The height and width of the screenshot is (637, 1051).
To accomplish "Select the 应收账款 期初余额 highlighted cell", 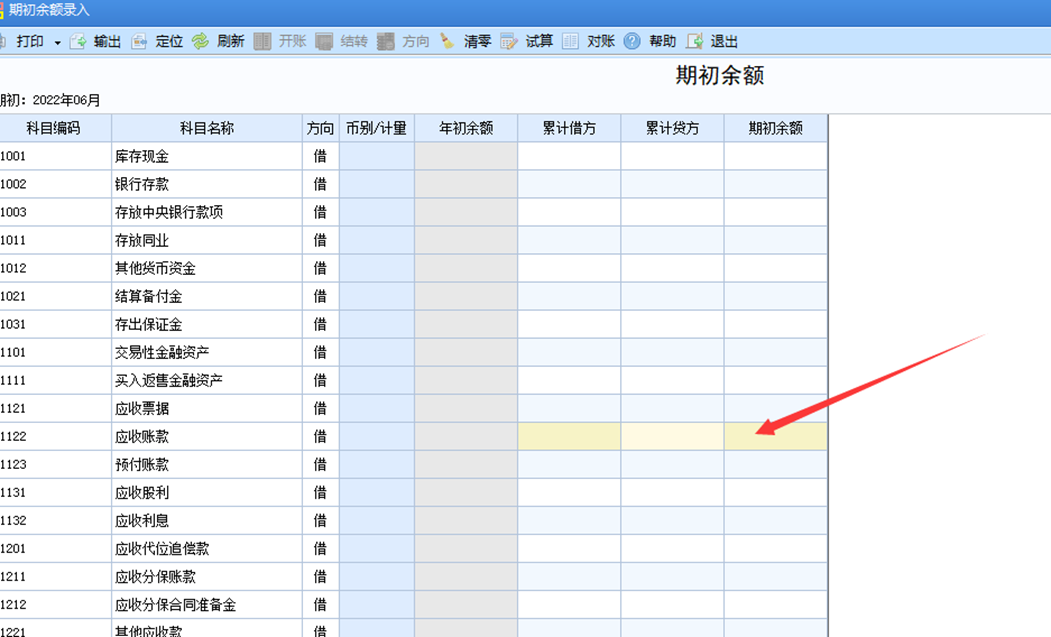I will point(776,437).
